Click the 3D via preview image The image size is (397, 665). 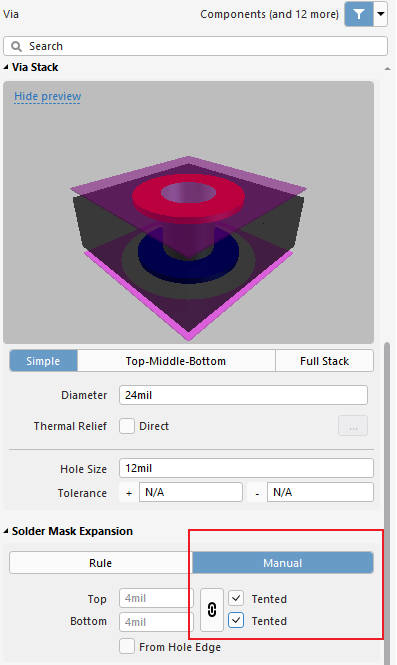(188, 212)
